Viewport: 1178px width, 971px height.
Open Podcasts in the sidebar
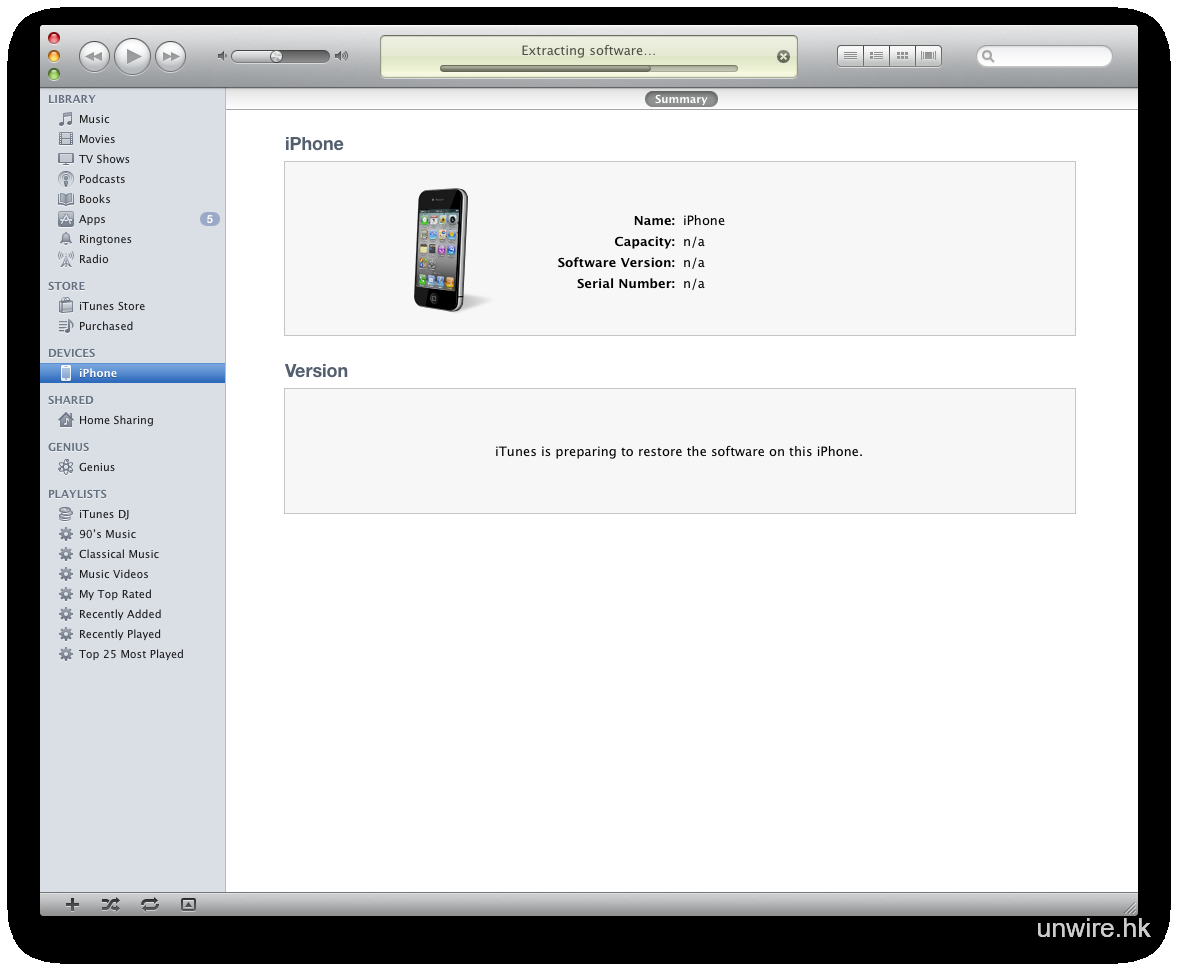[102, 179]
